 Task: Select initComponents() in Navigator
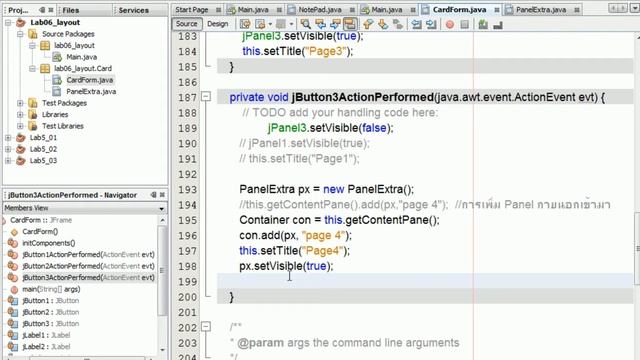click(49, 243)
